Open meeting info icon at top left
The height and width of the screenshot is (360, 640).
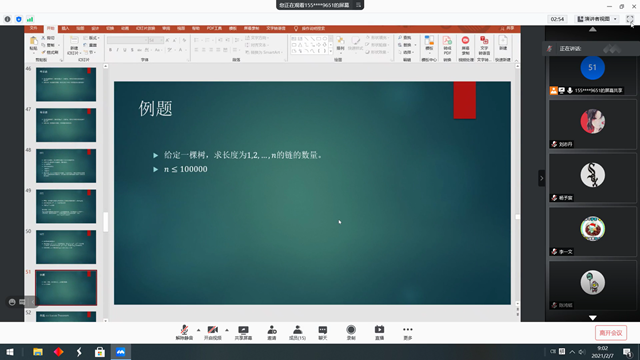coord(7,19)
